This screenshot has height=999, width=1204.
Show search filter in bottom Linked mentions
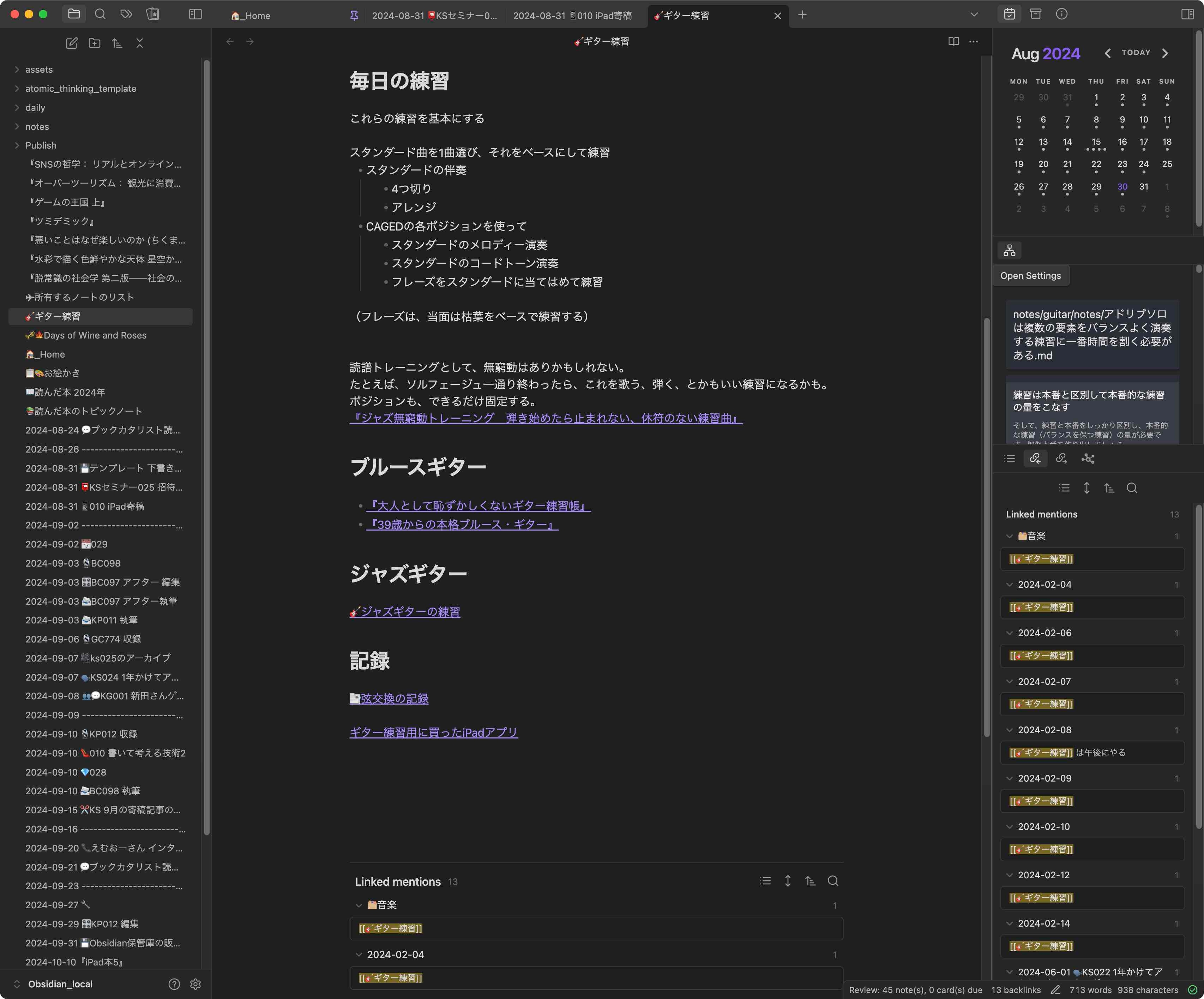pyautogui.click(x=833, y=881)
